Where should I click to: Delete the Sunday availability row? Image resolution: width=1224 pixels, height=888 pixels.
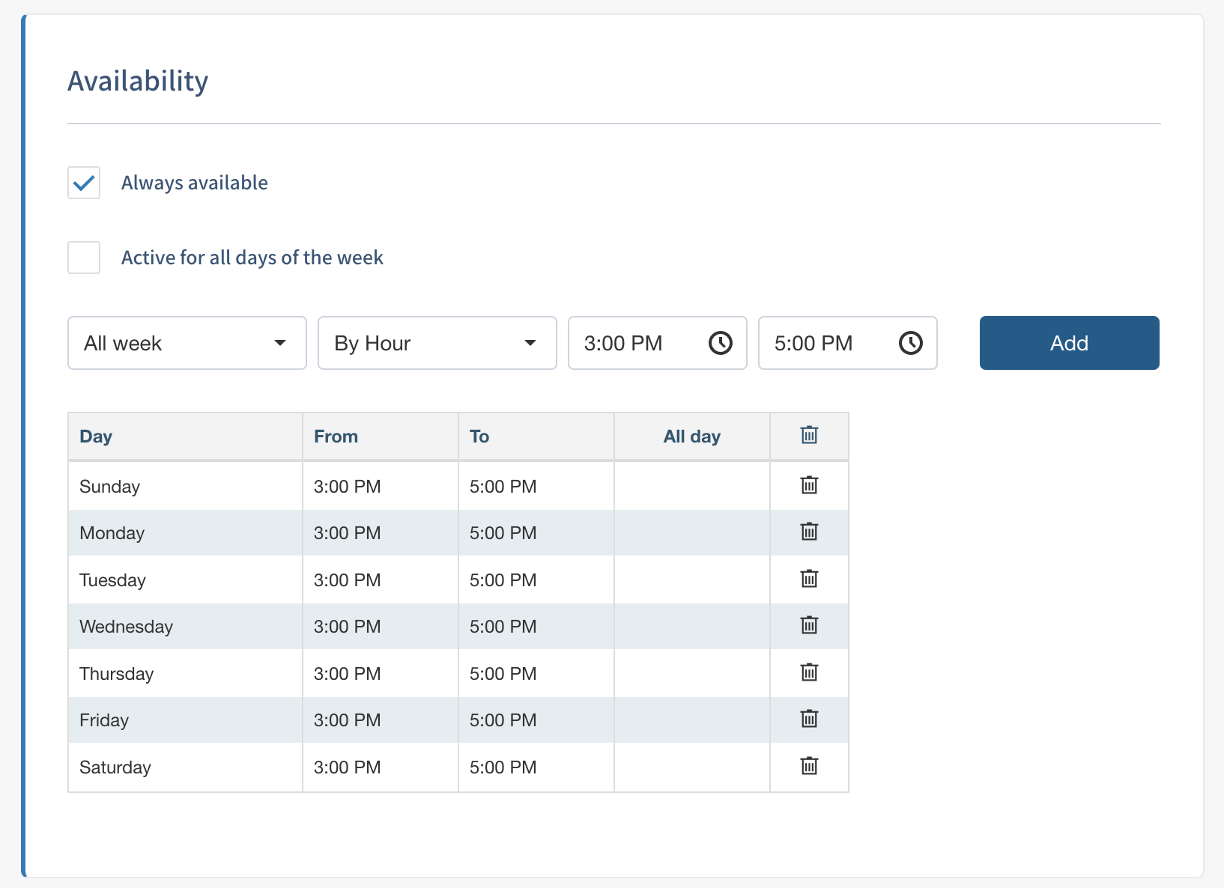pyautogui.click(x=809, y=485)
